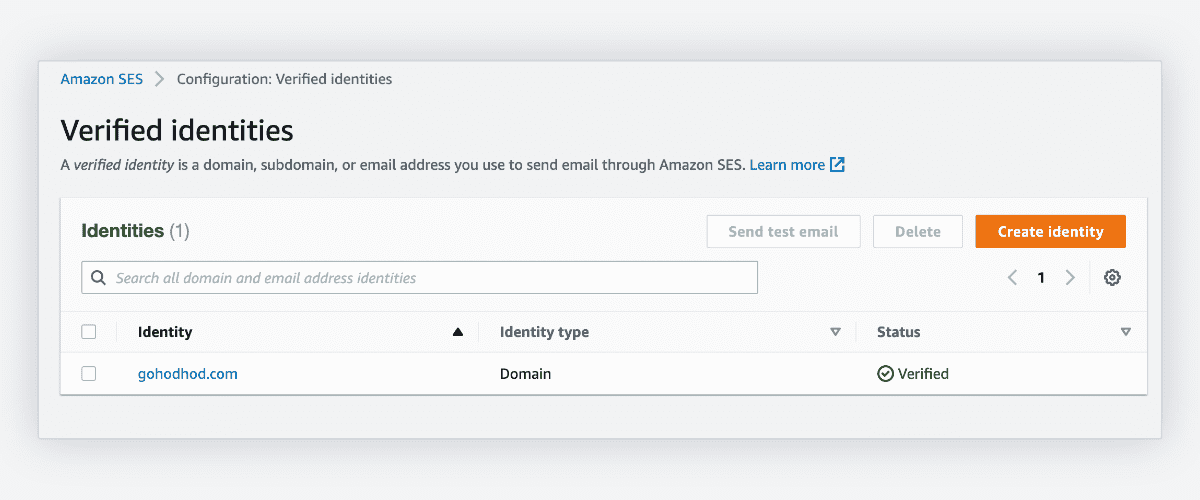Click Configuration: Verified identities breadcrumb
Screen dimensions: 1200x500
[x=285, y=79]
